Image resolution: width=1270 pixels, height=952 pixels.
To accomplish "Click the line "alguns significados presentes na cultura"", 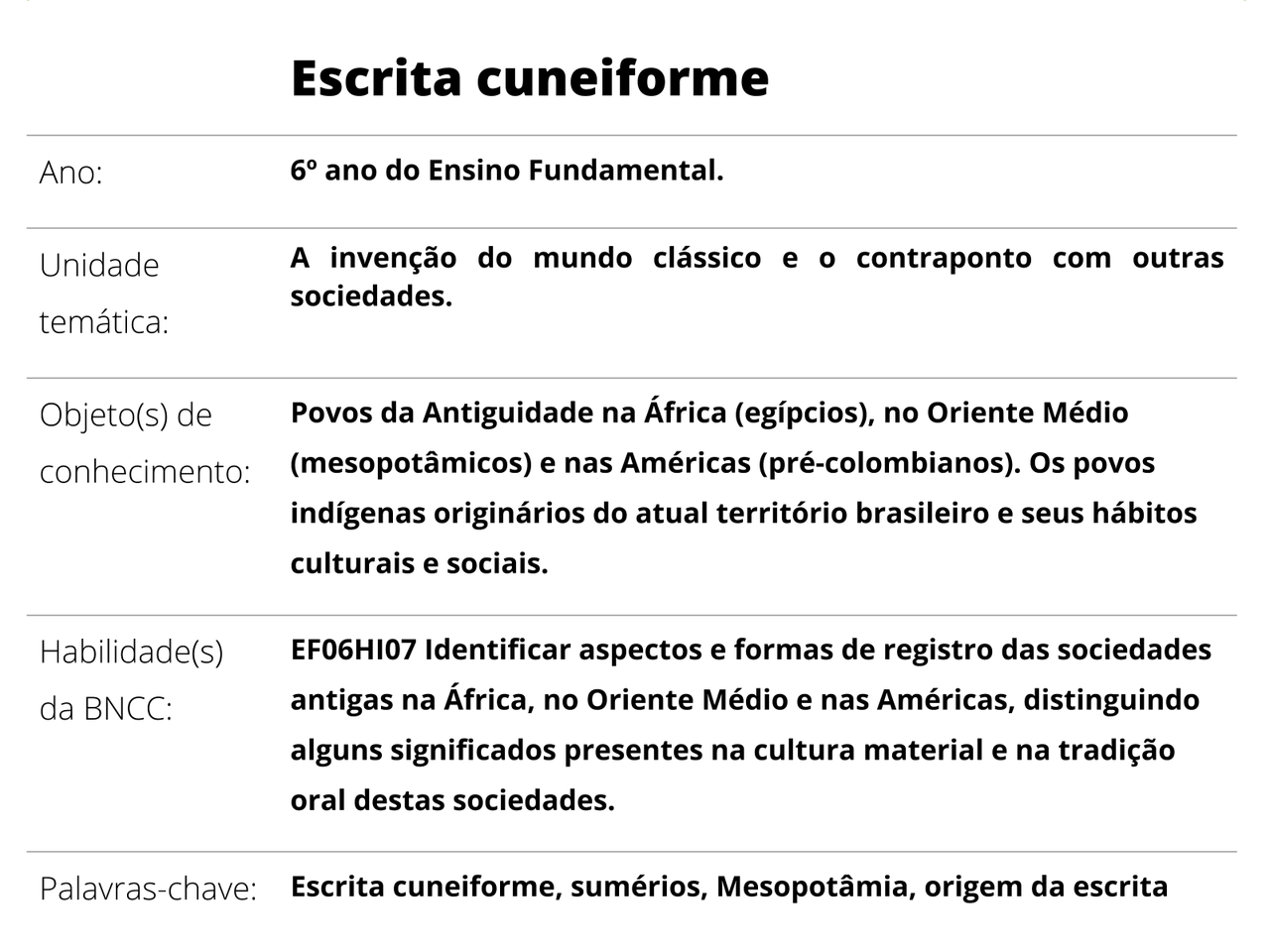I will [732, 750].
